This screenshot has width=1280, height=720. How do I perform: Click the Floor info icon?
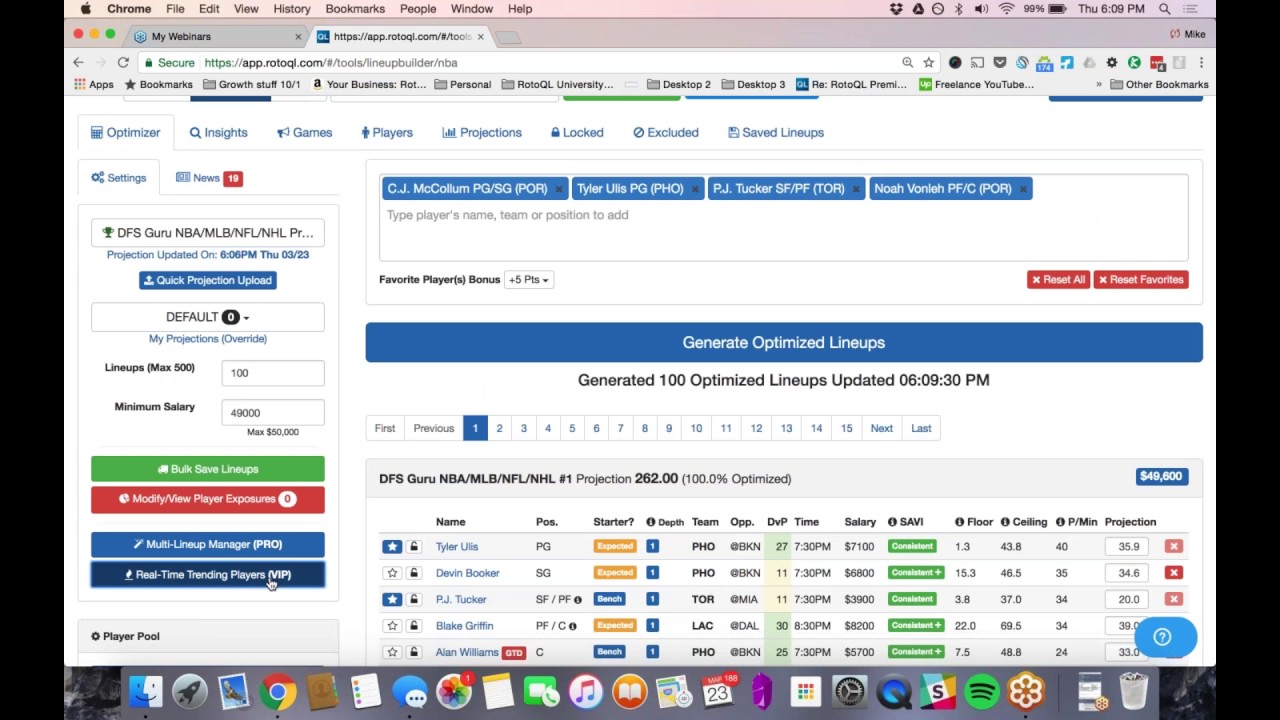coord(959,522)
